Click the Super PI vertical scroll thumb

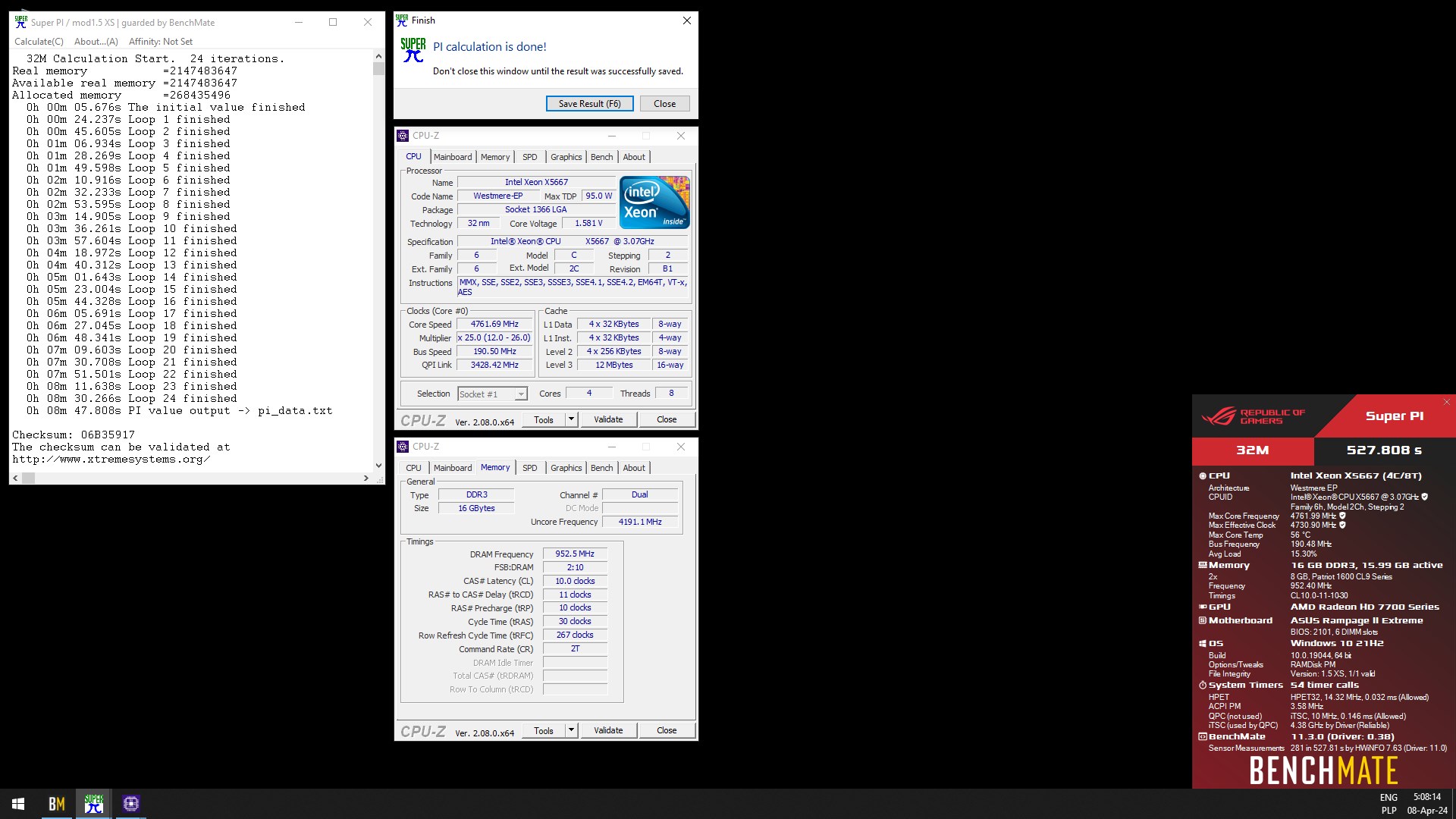point(378,69)
